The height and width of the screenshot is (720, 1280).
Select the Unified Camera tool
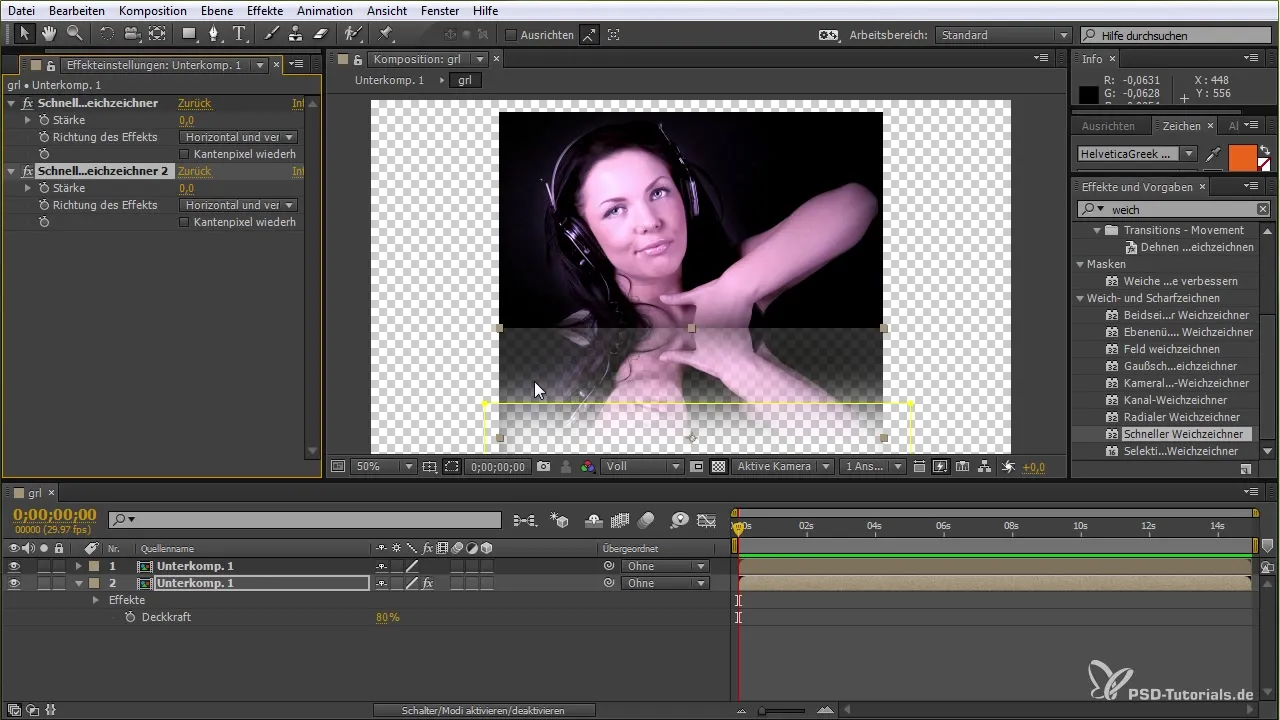(132, 34)
